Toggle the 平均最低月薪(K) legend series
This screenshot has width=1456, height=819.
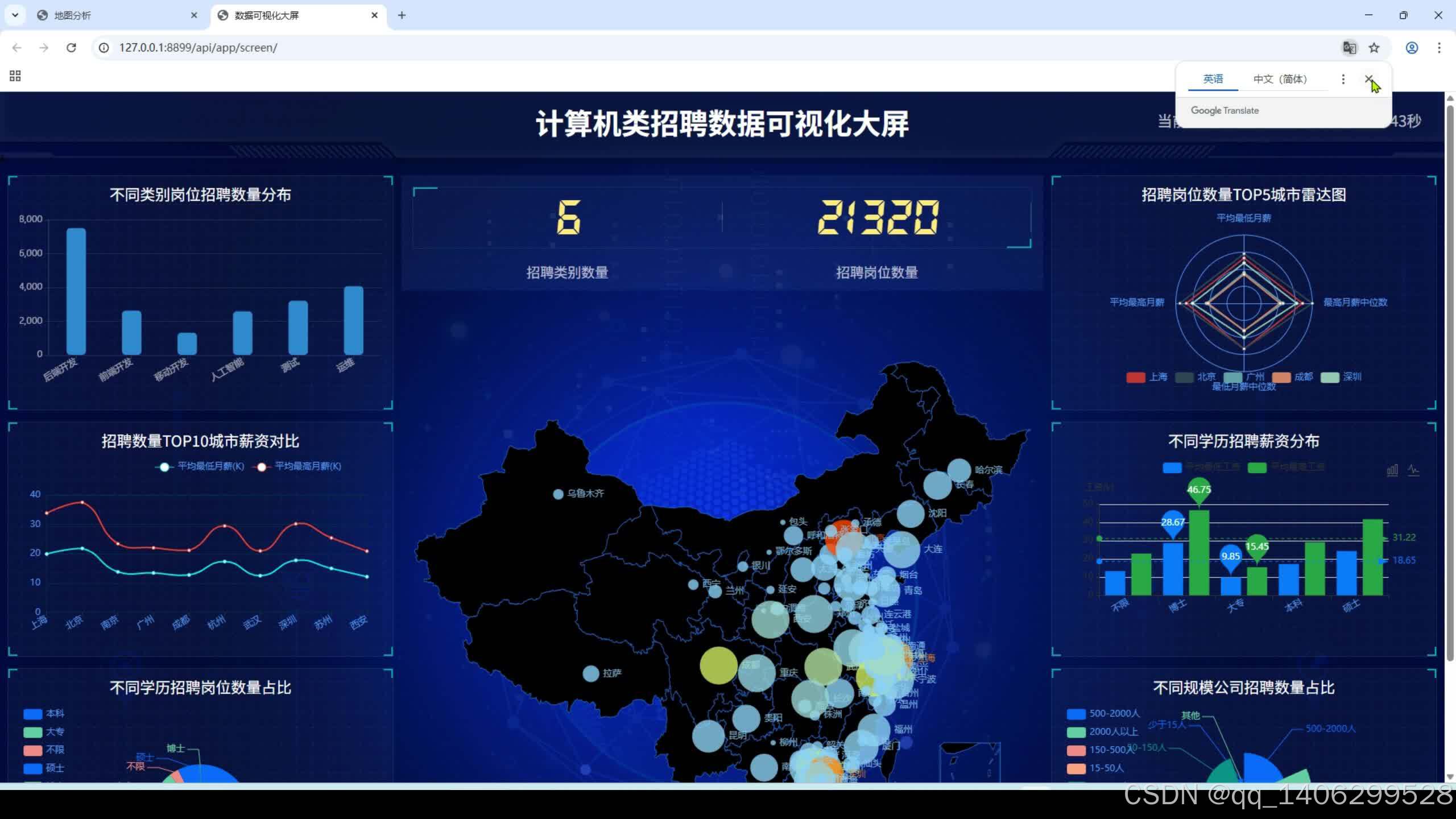click(200, 466)
